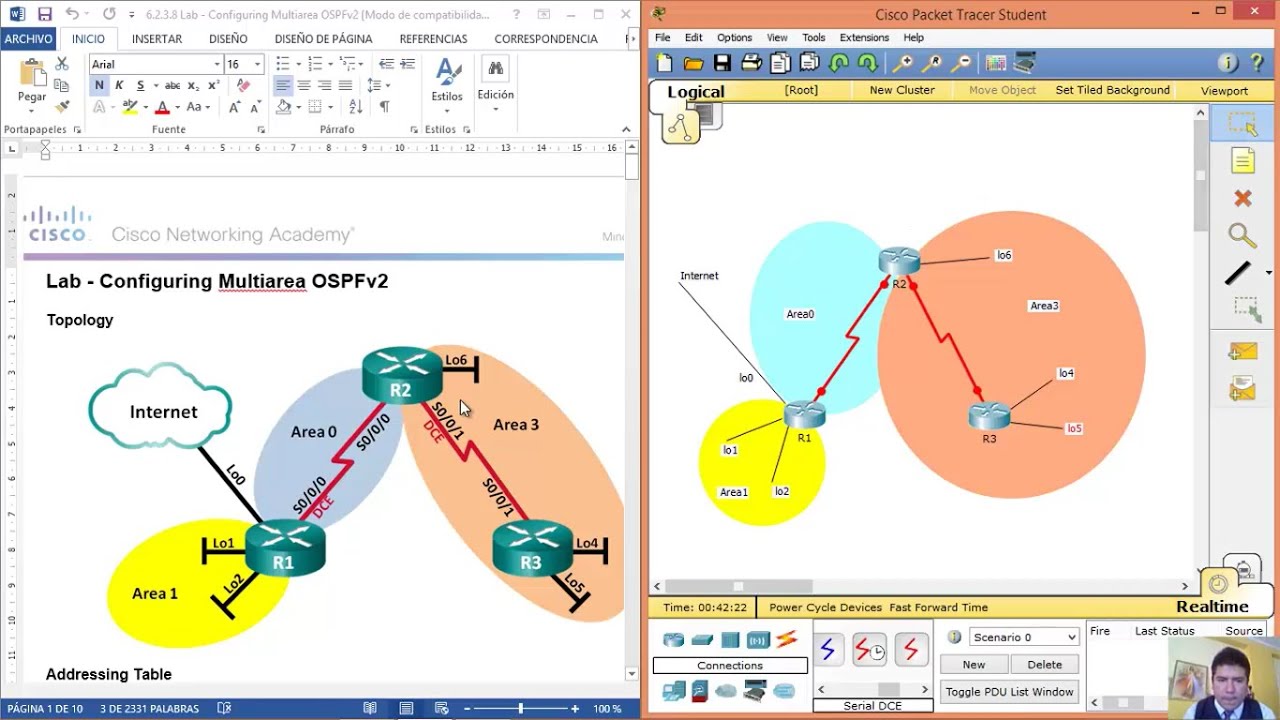Toggle superscript formatting in Word
This screenshot has height=720, width=1280.
pyautogui.click(x=213, y=86)
